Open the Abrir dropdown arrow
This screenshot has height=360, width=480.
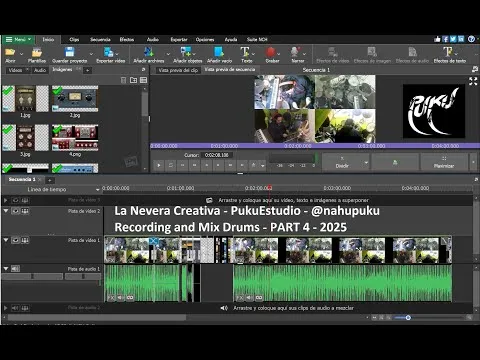21,54
